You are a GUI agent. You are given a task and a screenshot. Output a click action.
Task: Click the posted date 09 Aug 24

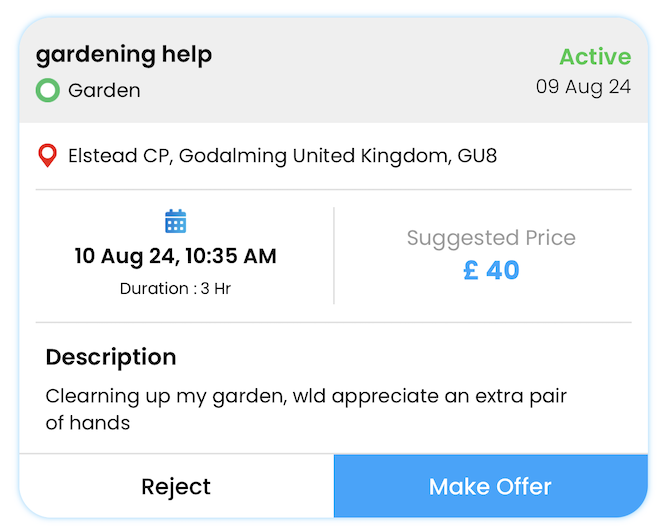tap(583, 86)
